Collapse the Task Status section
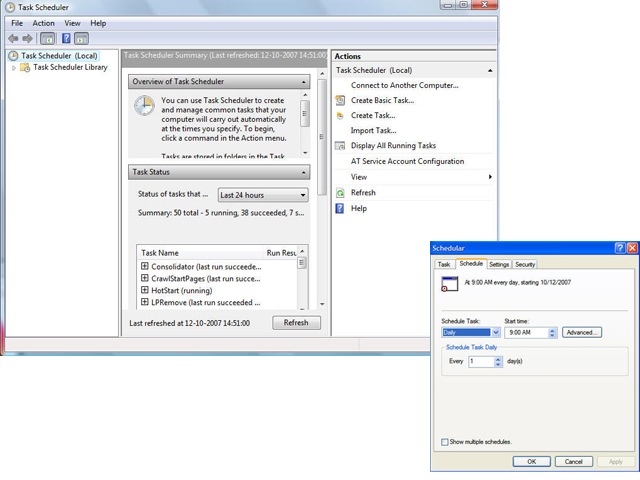The height and width of the screenshot is (480, 640). [303, 173]
